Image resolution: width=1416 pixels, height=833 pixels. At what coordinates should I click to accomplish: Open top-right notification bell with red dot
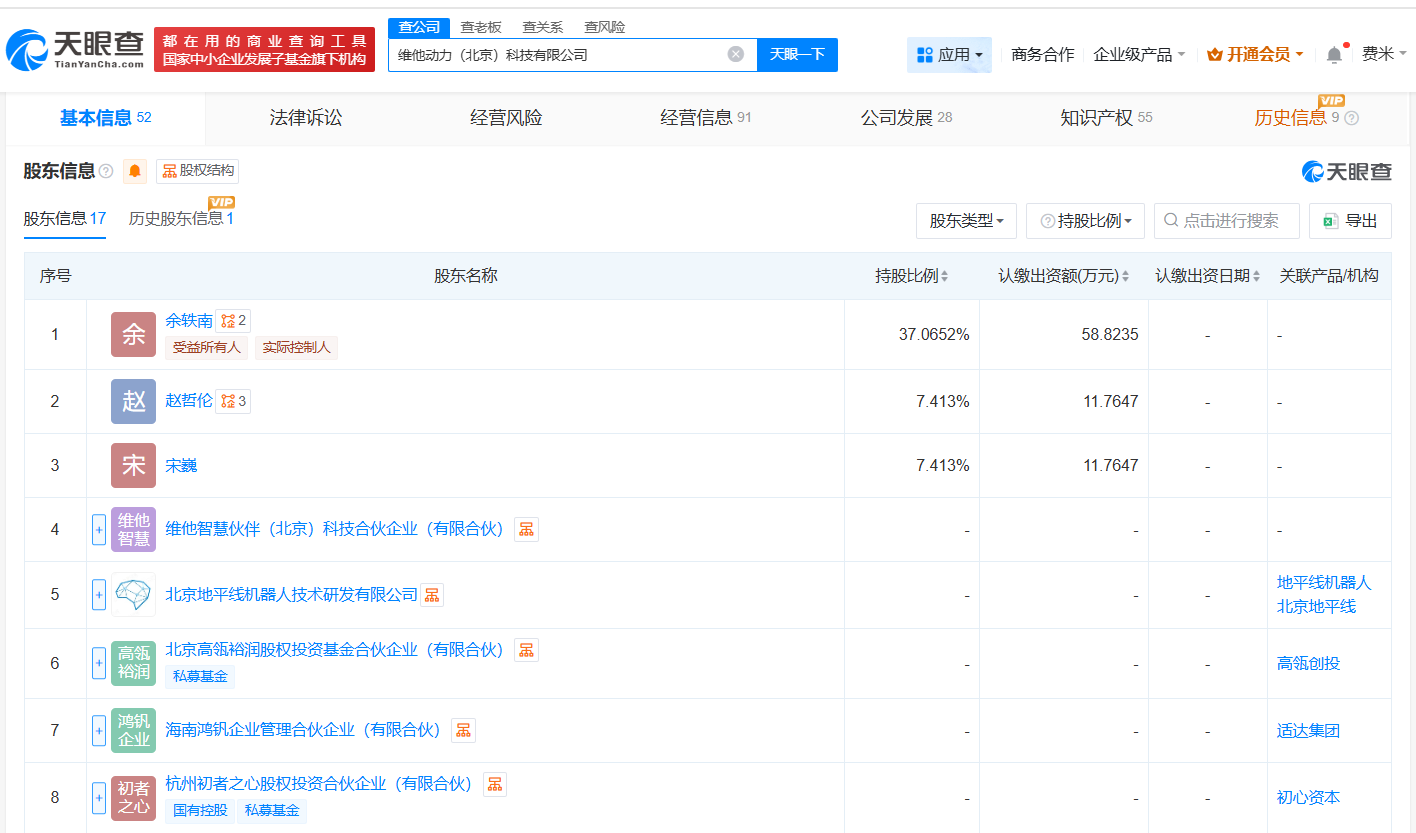click(x=1333, y=55)
